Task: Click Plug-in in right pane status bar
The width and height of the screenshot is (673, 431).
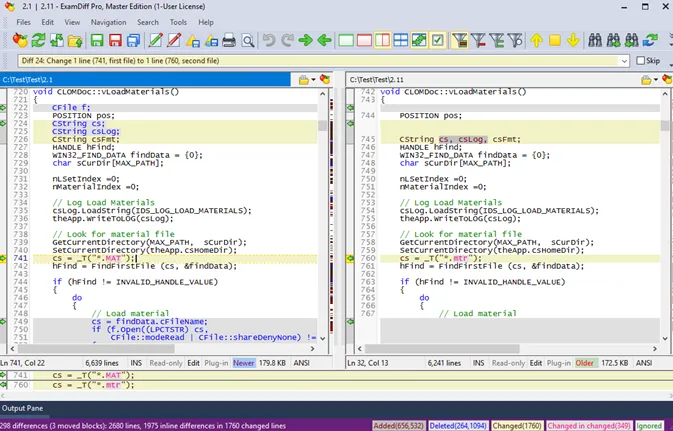Action: (558, 363)
